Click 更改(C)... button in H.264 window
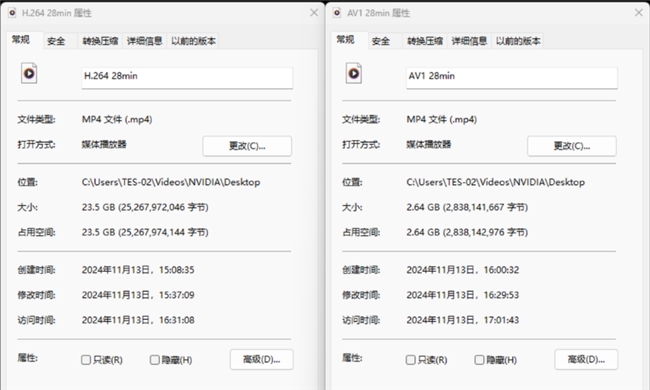Viewport: 650px width, 390px height. 247,146
